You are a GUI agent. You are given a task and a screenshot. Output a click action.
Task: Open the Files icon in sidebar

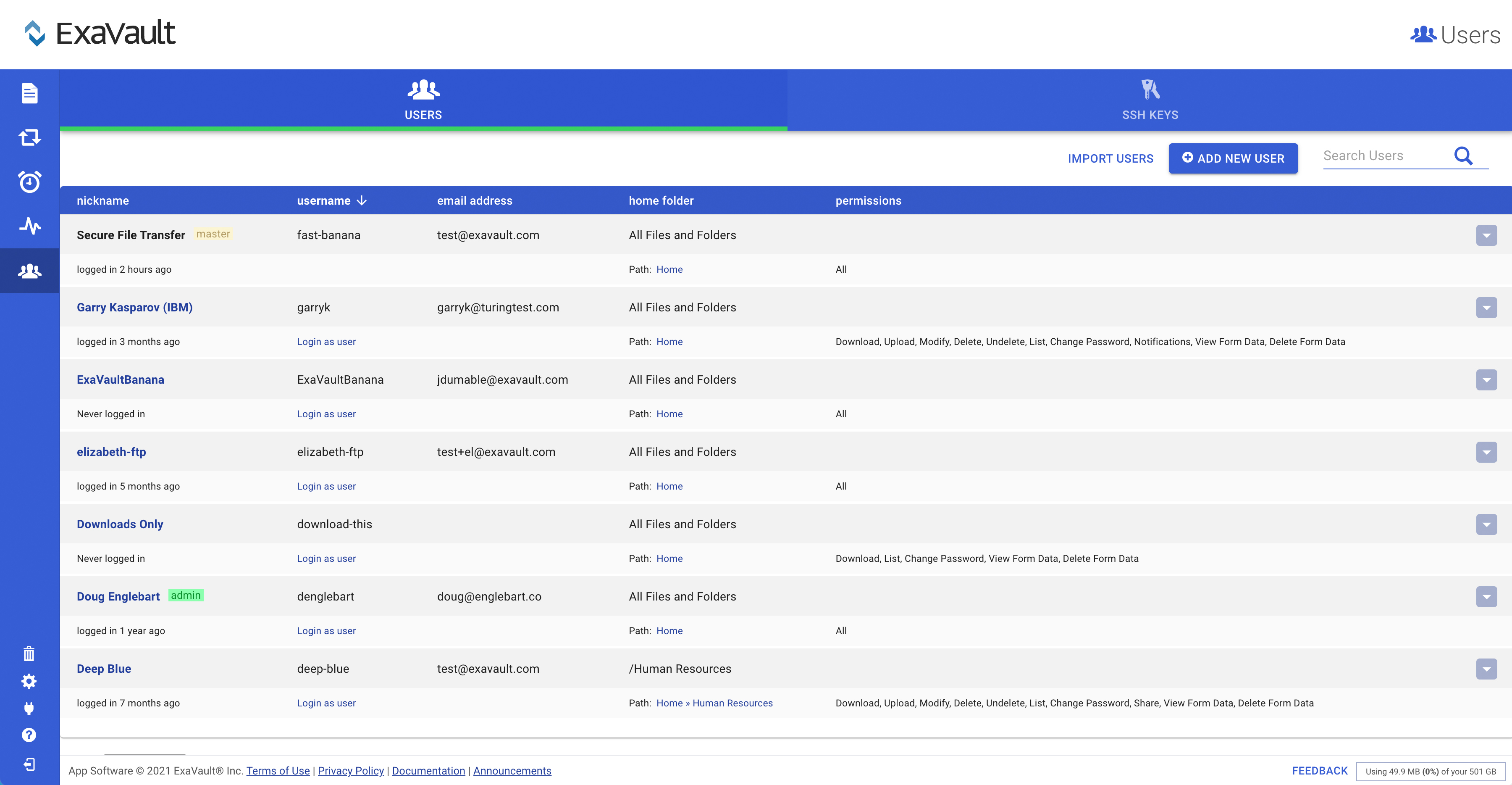click(x=29, y=93)
